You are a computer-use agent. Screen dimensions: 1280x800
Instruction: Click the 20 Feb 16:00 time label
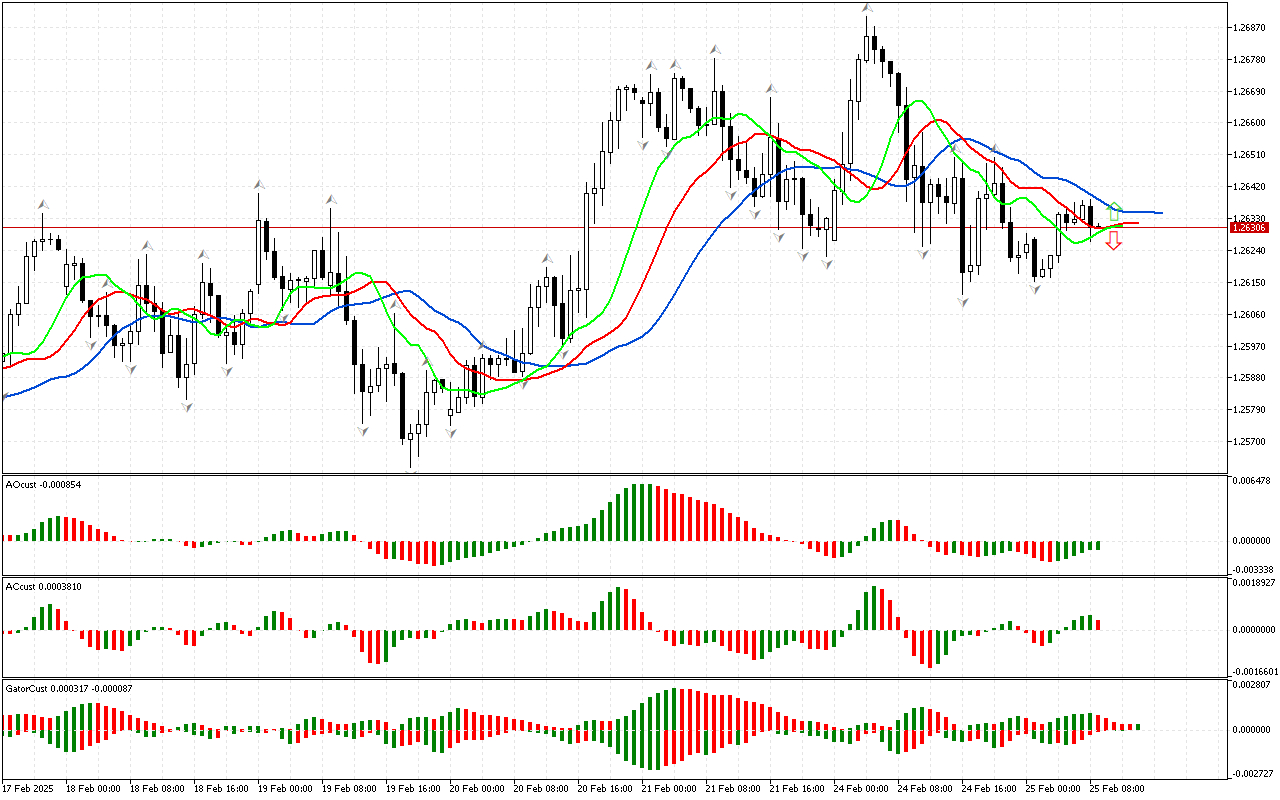point(604,789)
